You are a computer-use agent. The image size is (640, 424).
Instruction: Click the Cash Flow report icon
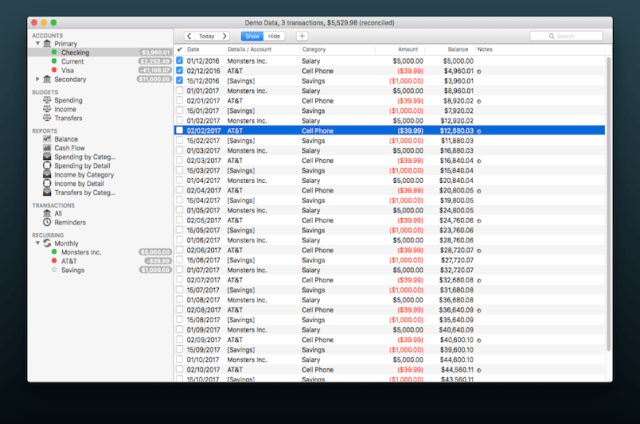pos(47,148)
